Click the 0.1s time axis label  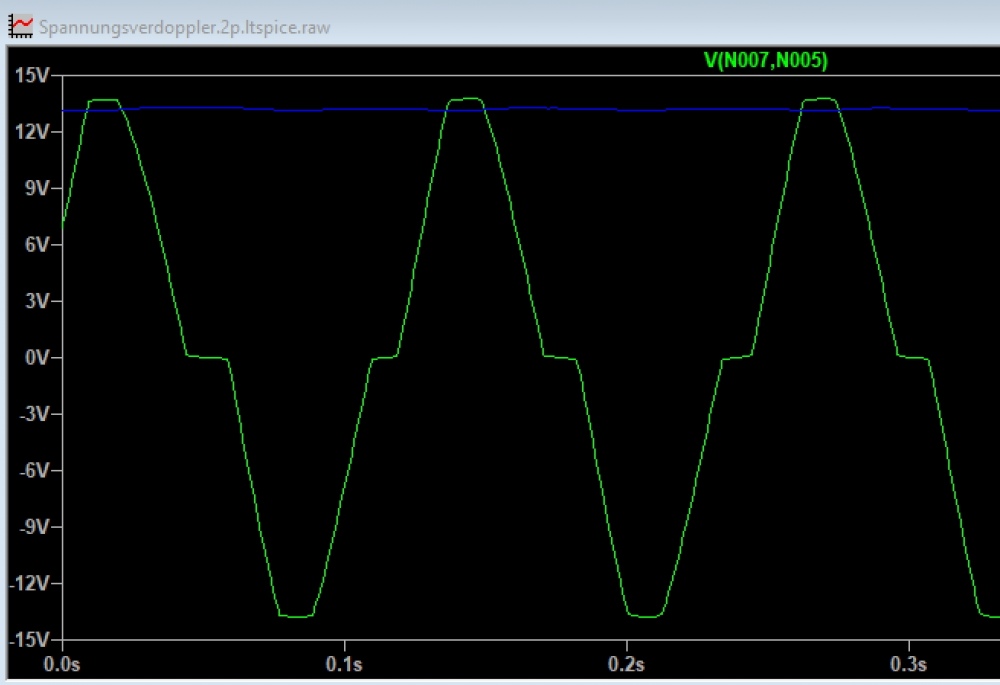click(344, 664)
